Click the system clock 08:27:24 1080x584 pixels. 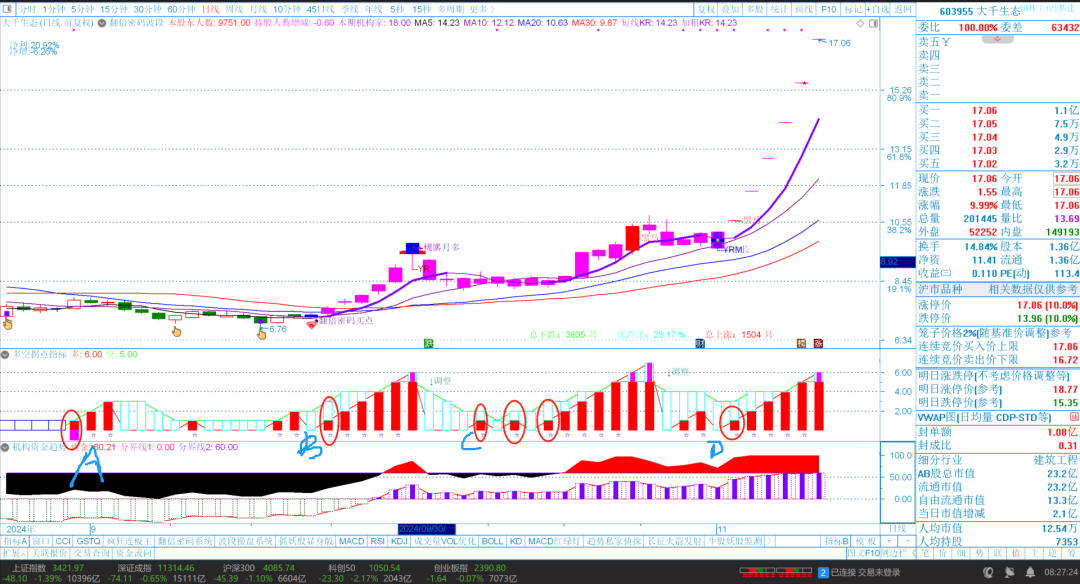coord(1062,572)
